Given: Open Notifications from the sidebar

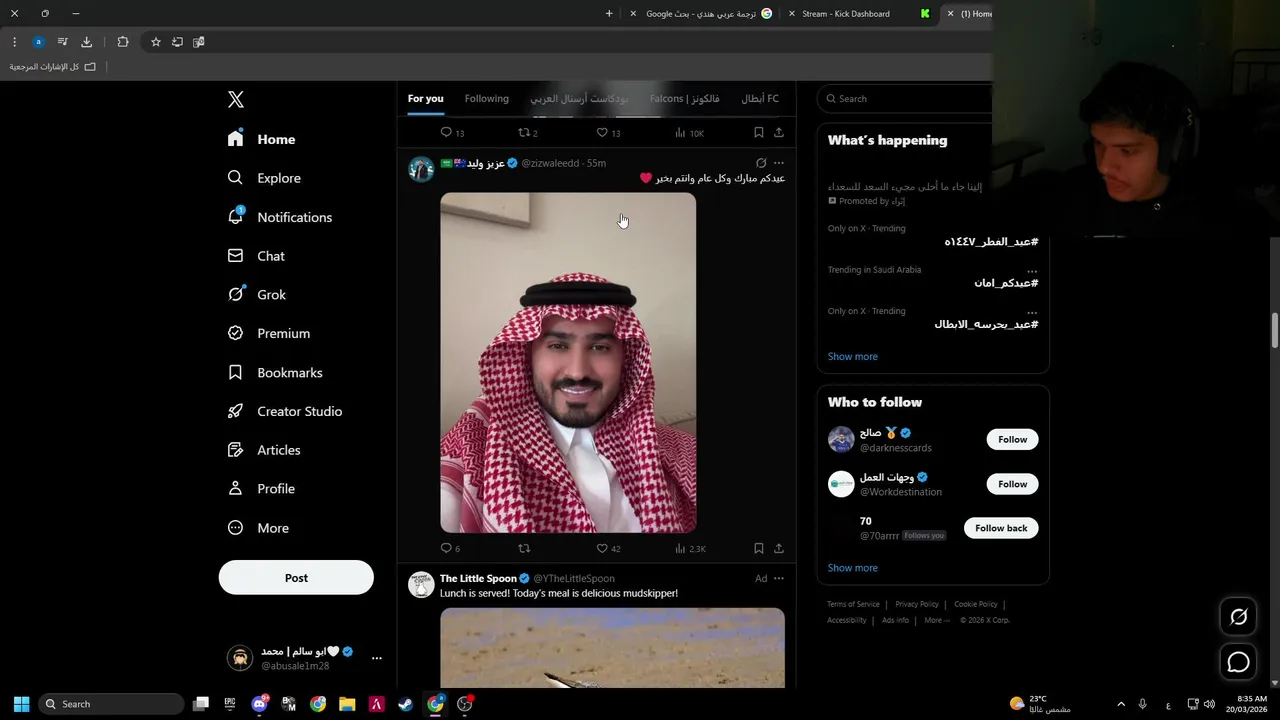Looking at the screenshot, I should [279, 217].
